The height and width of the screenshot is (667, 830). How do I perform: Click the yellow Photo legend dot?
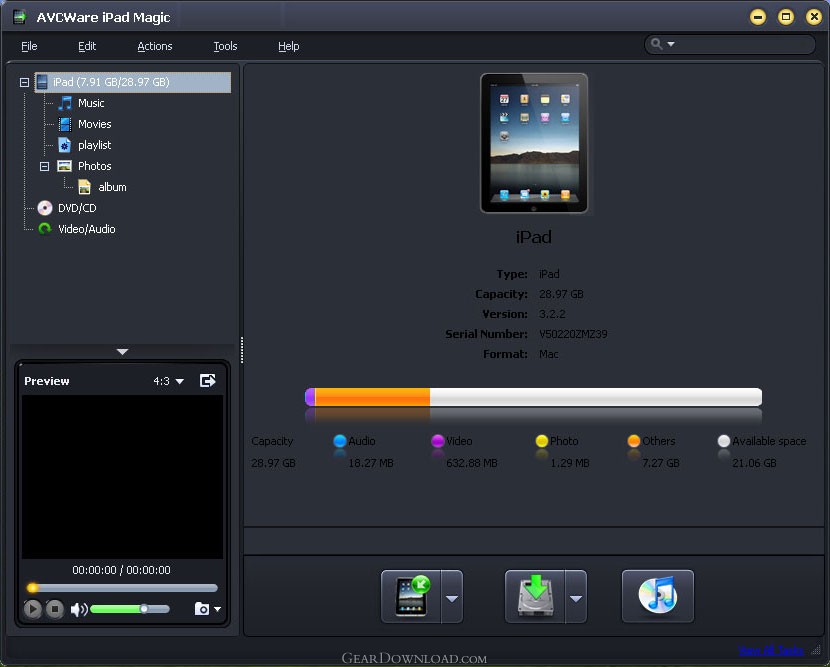point(542,441)
